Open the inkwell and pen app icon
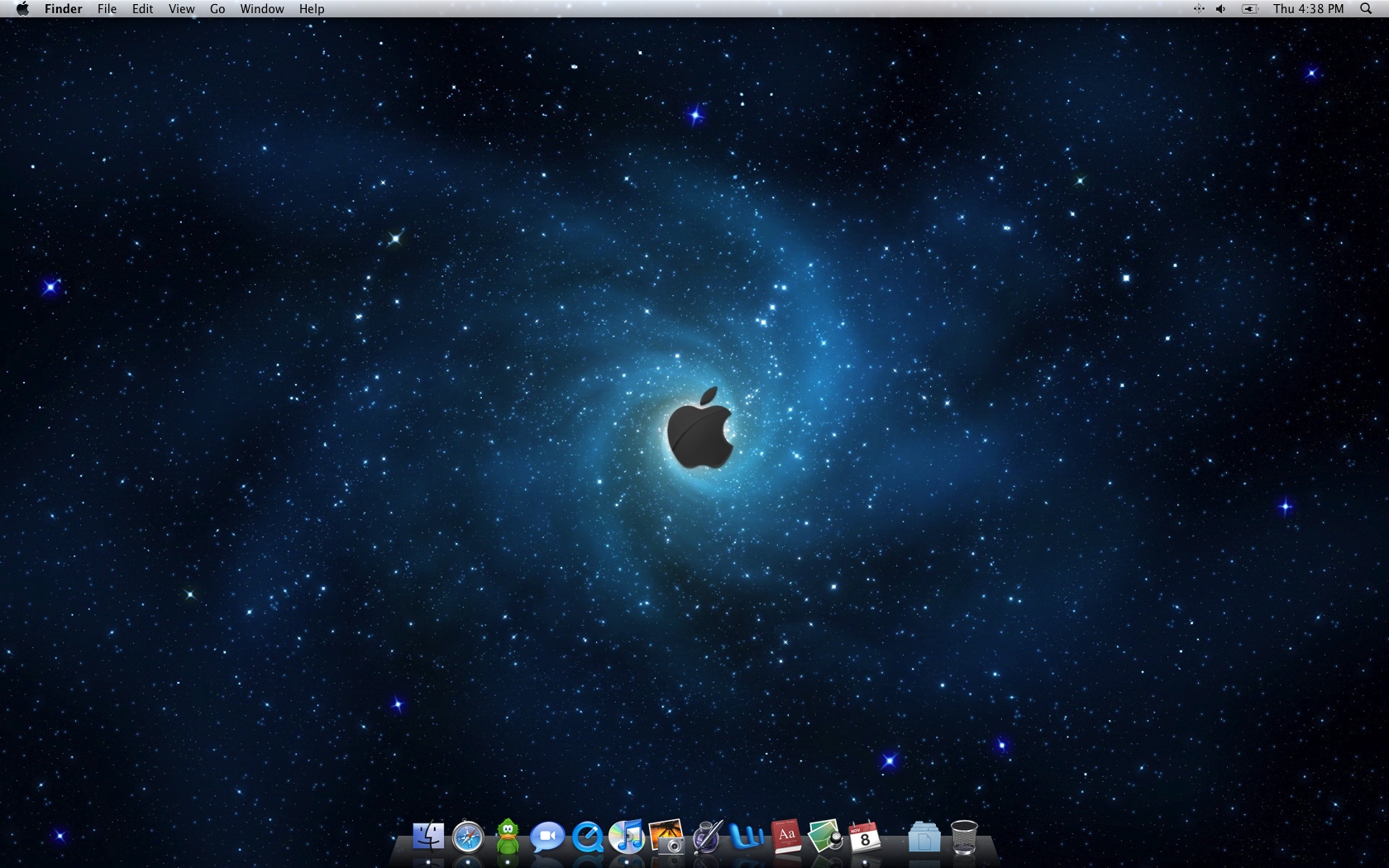The image size is (1389, 868). [707, 837]
